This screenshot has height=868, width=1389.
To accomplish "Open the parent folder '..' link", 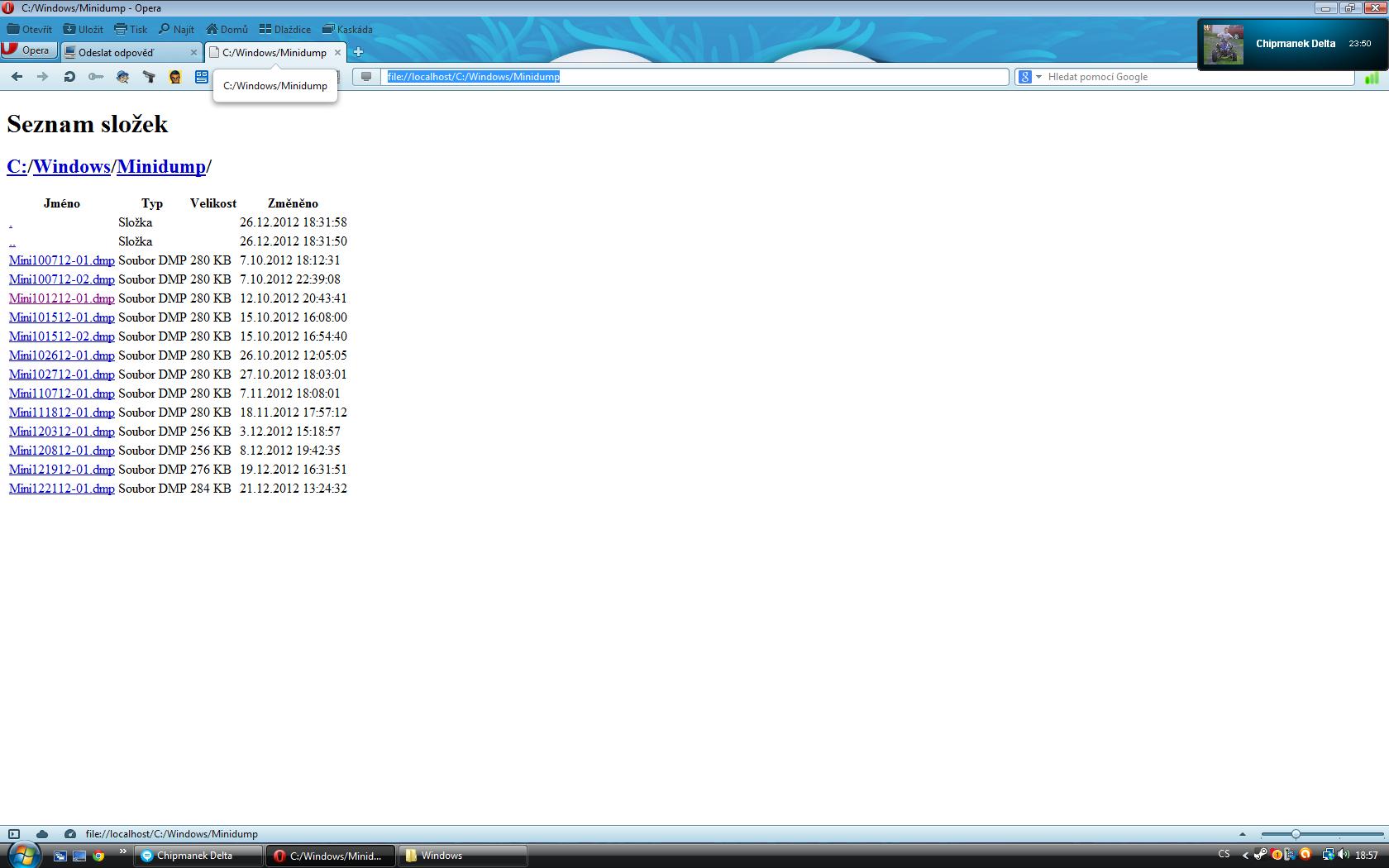I will click(12, 241).
